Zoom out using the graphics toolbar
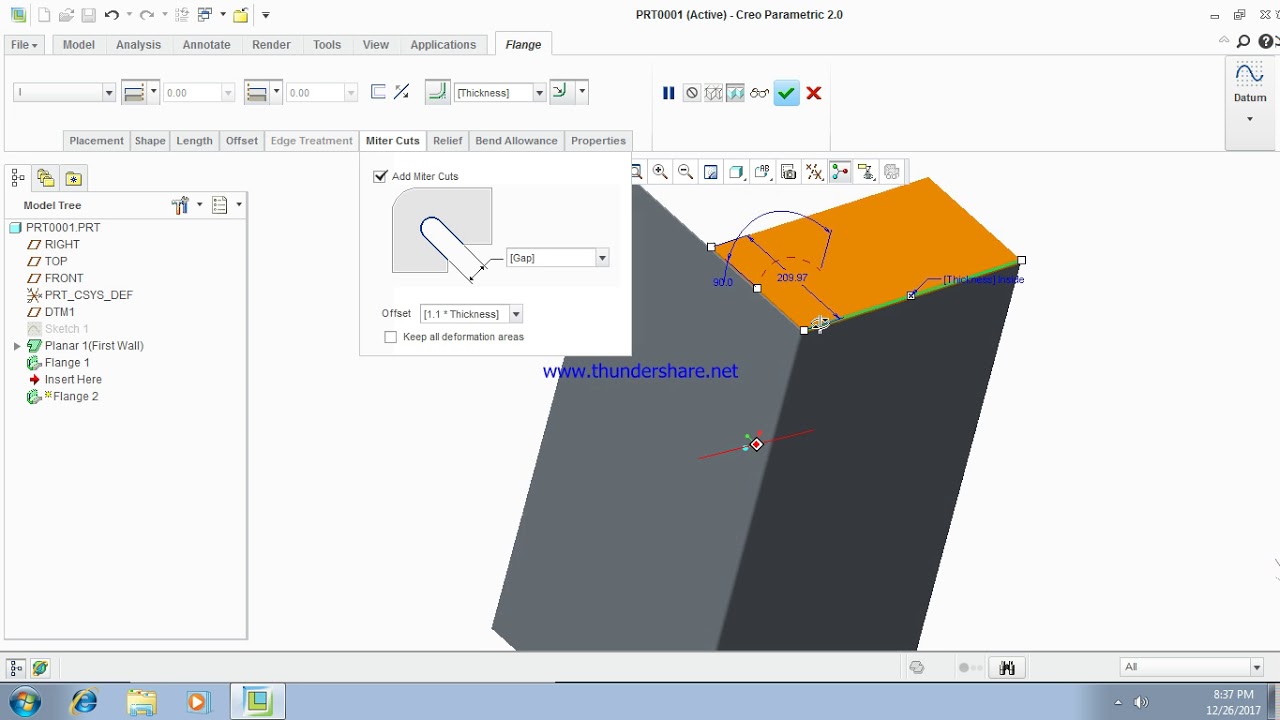1280x720 pixels. tap(686, 172)
